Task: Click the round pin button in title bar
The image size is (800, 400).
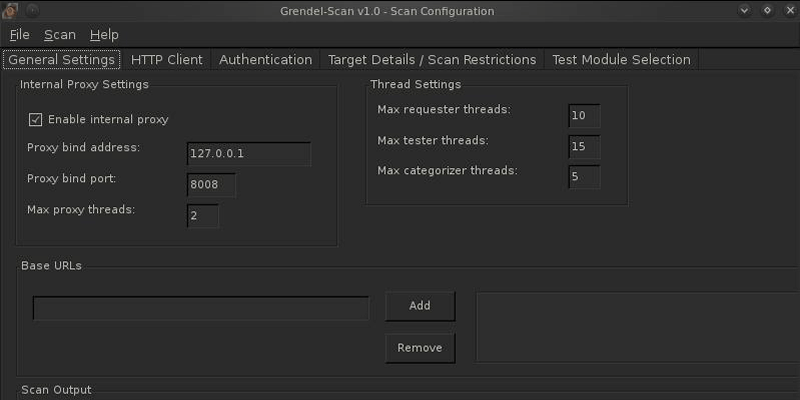Action: coord(32,10)
